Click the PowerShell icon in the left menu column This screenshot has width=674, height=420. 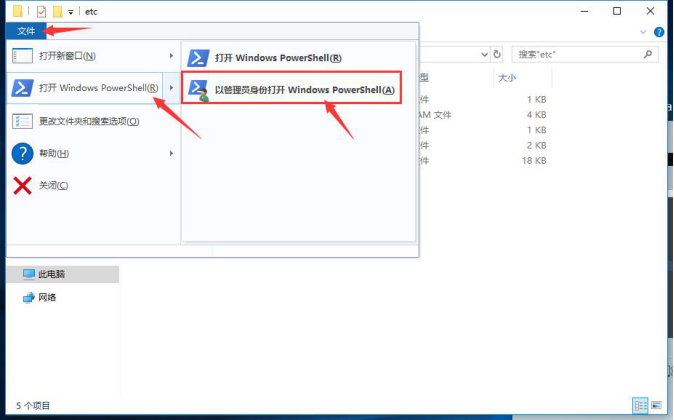(22, 88)
